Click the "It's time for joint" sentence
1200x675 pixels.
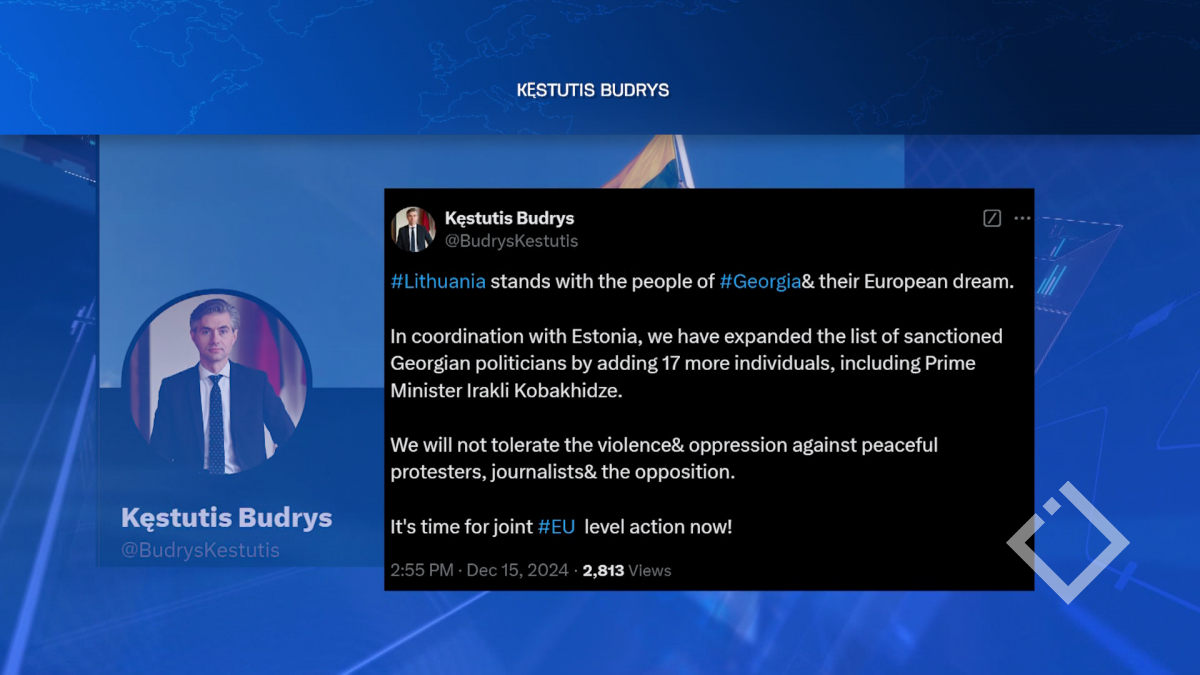[x=461, y=526]
